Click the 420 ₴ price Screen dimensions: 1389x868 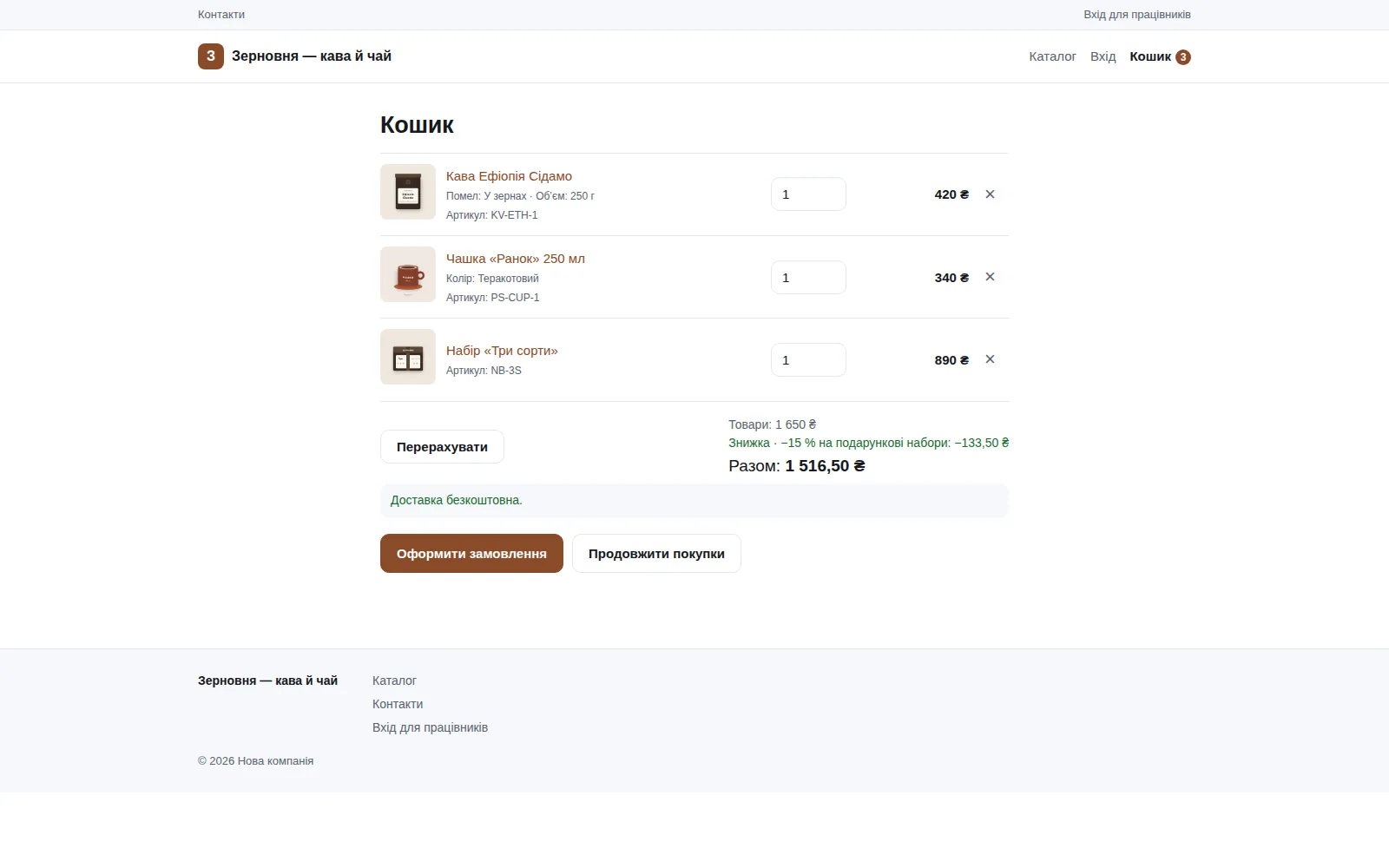(x=951, y=194)
